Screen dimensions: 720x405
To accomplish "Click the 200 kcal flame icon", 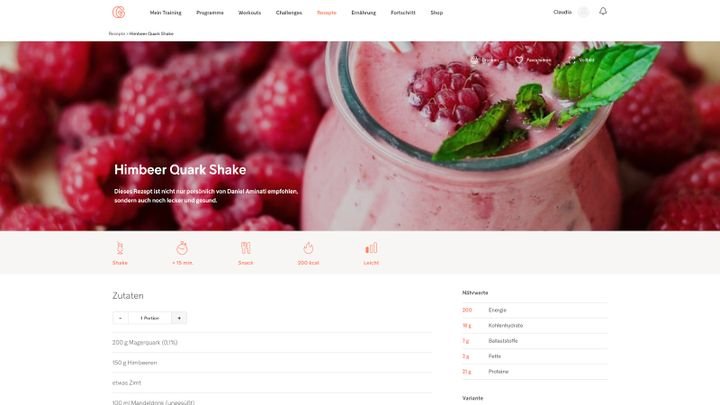I will tap(308, 248).
